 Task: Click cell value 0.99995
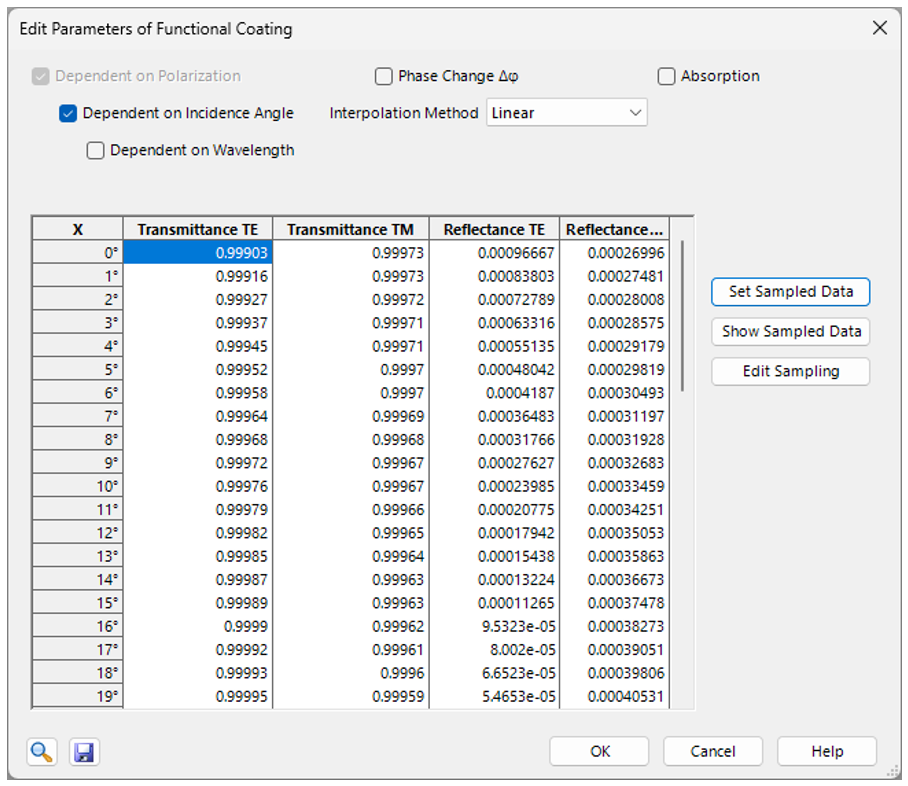click(x=197, y=696)
